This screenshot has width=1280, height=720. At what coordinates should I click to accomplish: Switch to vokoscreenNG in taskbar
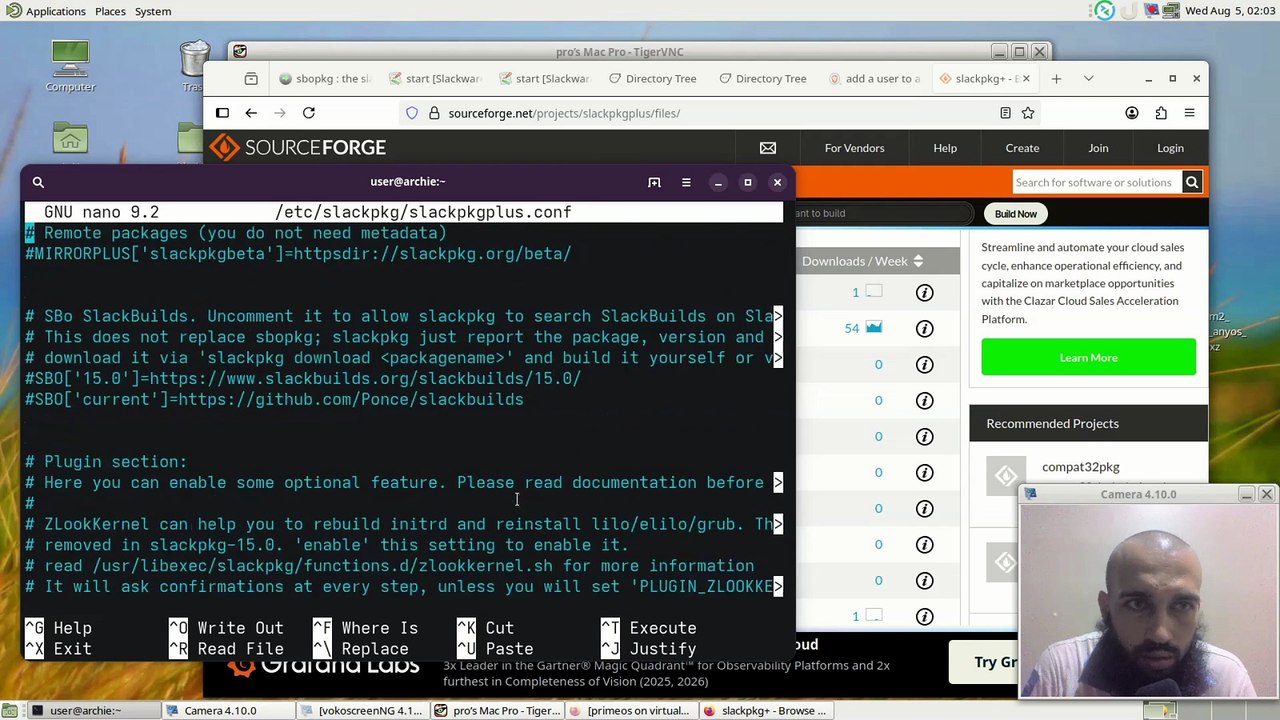click(362, 711)
